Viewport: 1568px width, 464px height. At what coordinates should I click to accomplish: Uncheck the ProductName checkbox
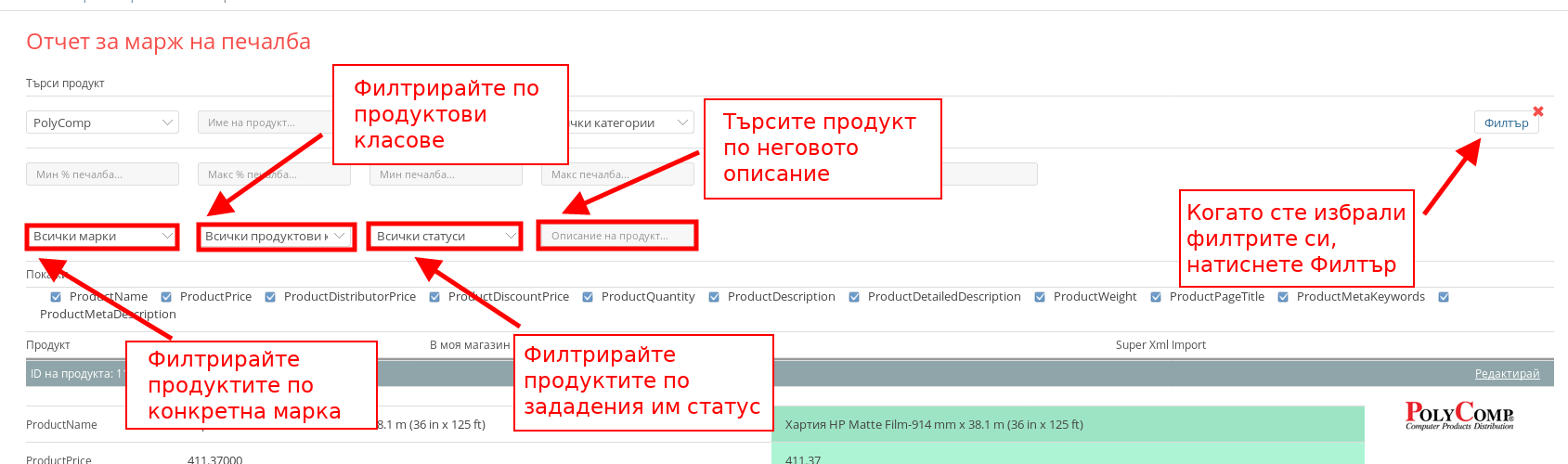[56, 297]
